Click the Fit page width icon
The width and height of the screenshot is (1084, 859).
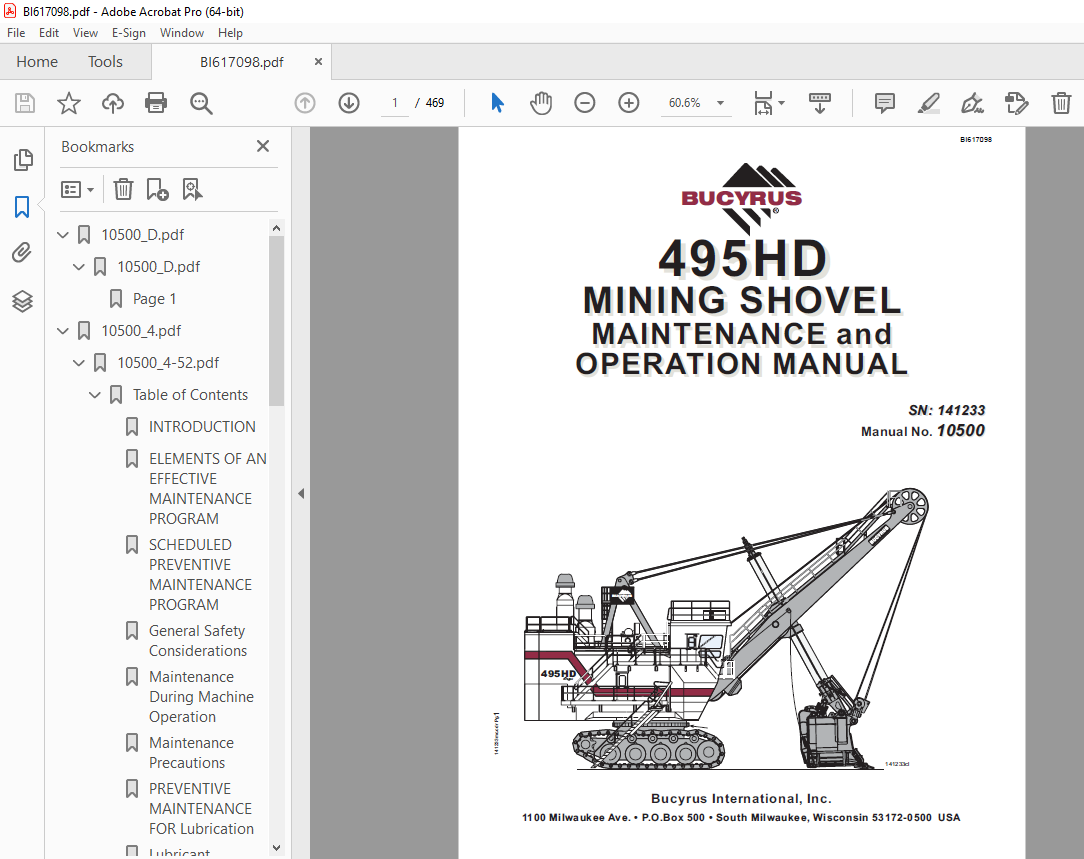pos(763,103)
